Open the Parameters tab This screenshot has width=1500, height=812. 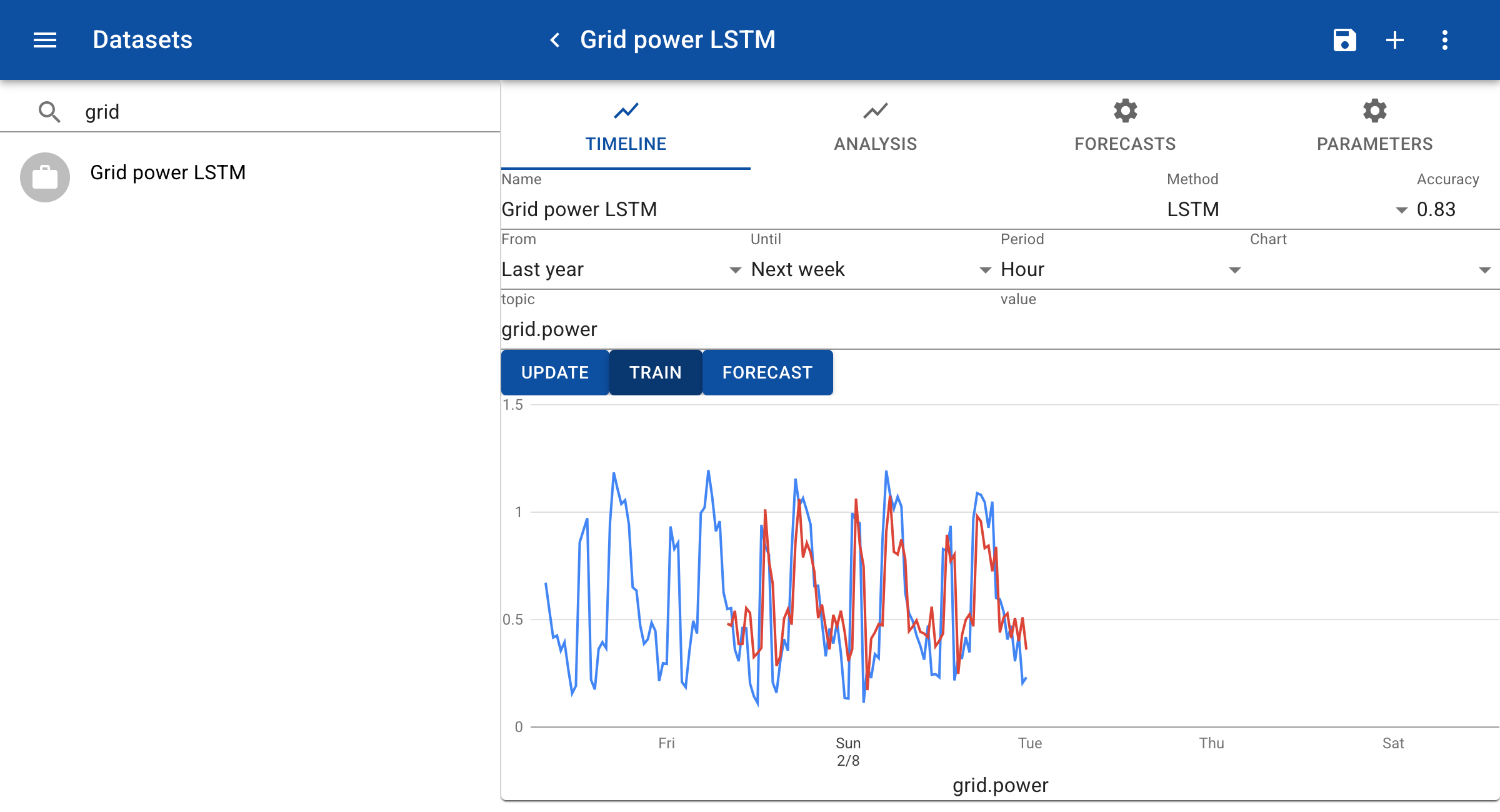pos(1374,127)
